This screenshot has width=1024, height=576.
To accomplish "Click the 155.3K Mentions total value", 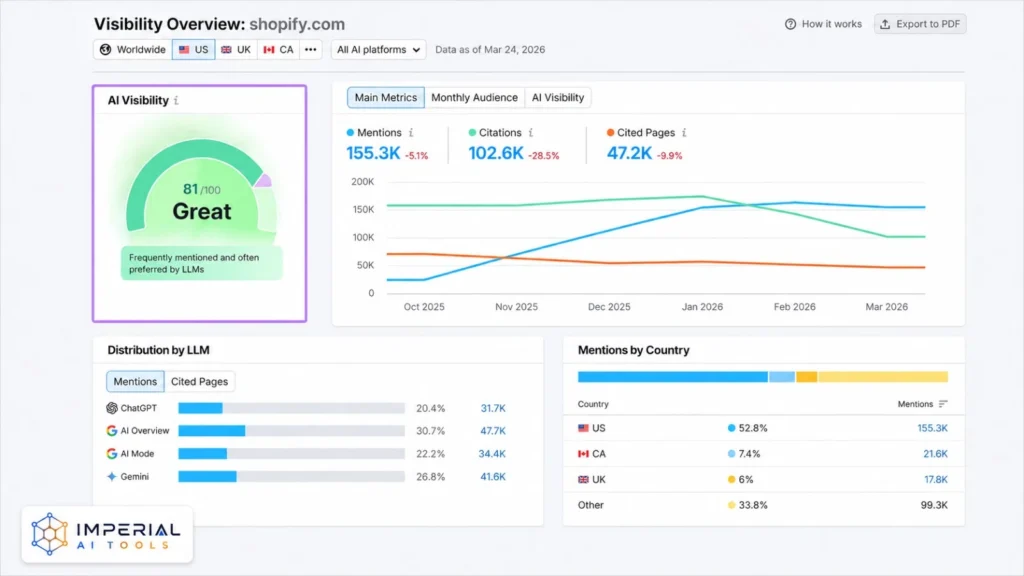I will (373, 153).
